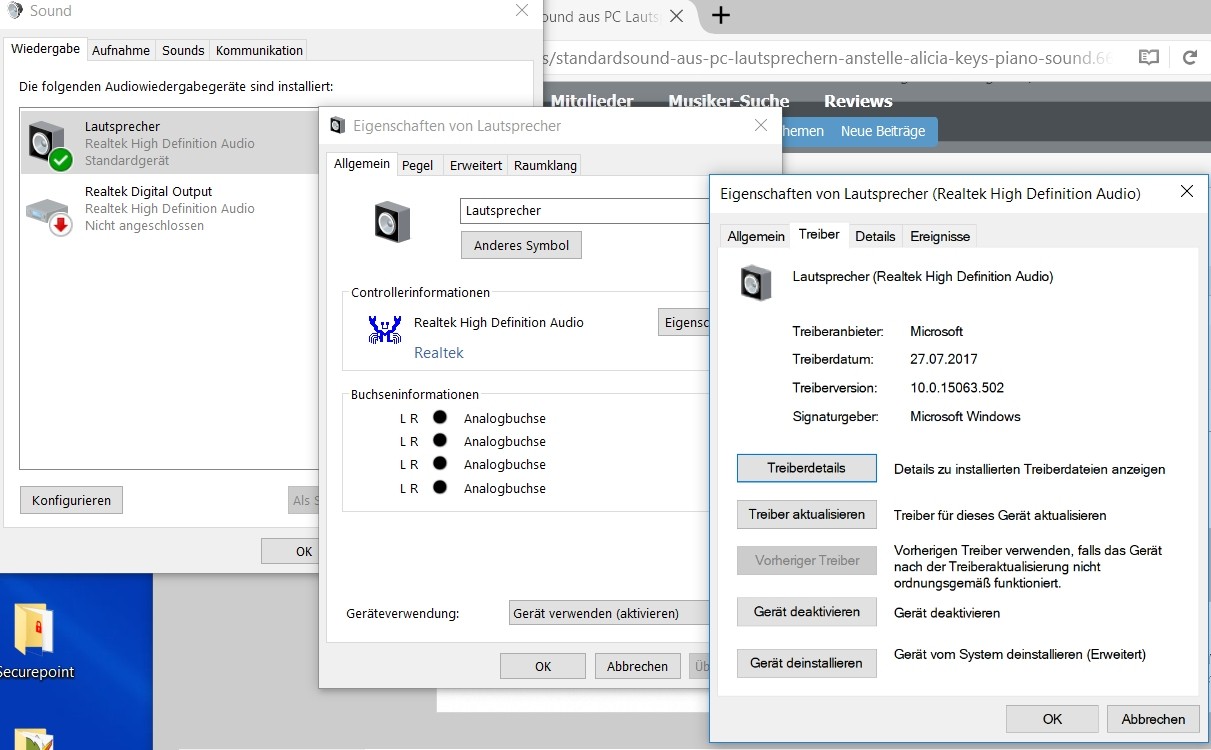This screenshot has width=1211, height=750.
Task: Close the browser tab 'ound aus PC Lauts'
Action: click(677, 17)
